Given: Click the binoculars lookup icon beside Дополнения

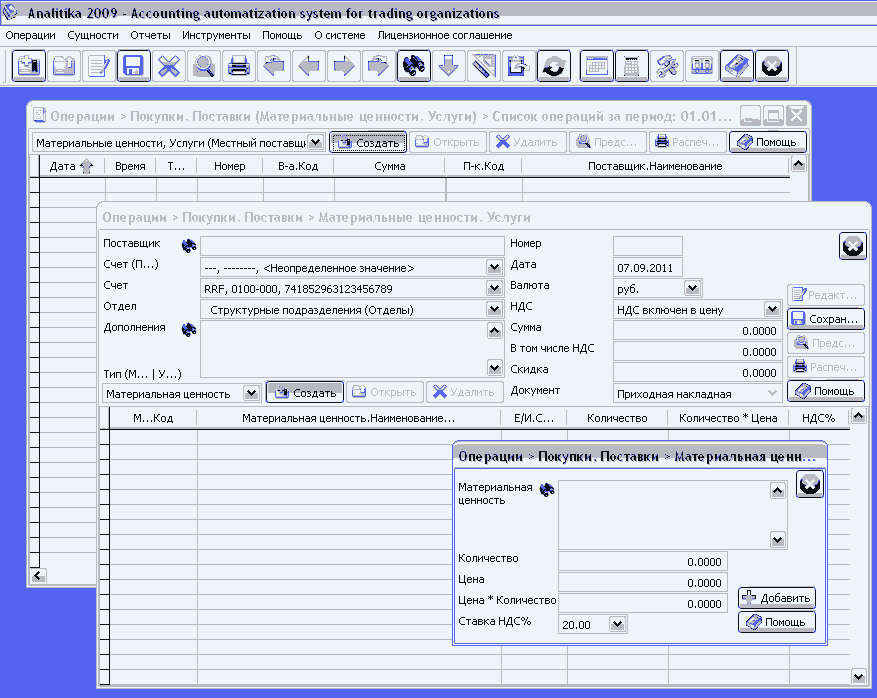Looking at the screenshot, I should click(189, 329).
